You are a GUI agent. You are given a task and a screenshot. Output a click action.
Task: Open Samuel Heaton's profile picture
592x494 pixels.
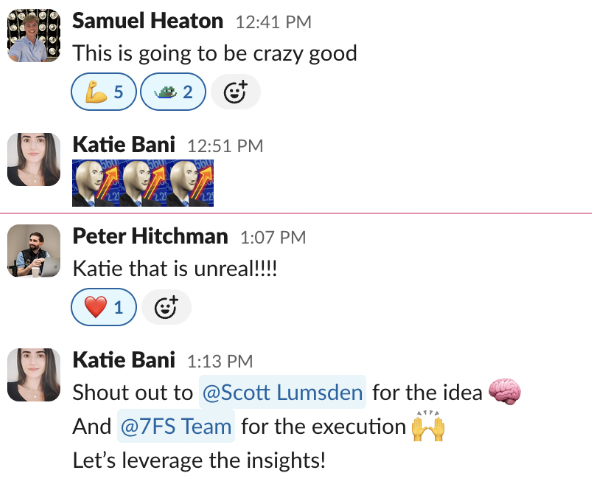(x=34, y=36)
